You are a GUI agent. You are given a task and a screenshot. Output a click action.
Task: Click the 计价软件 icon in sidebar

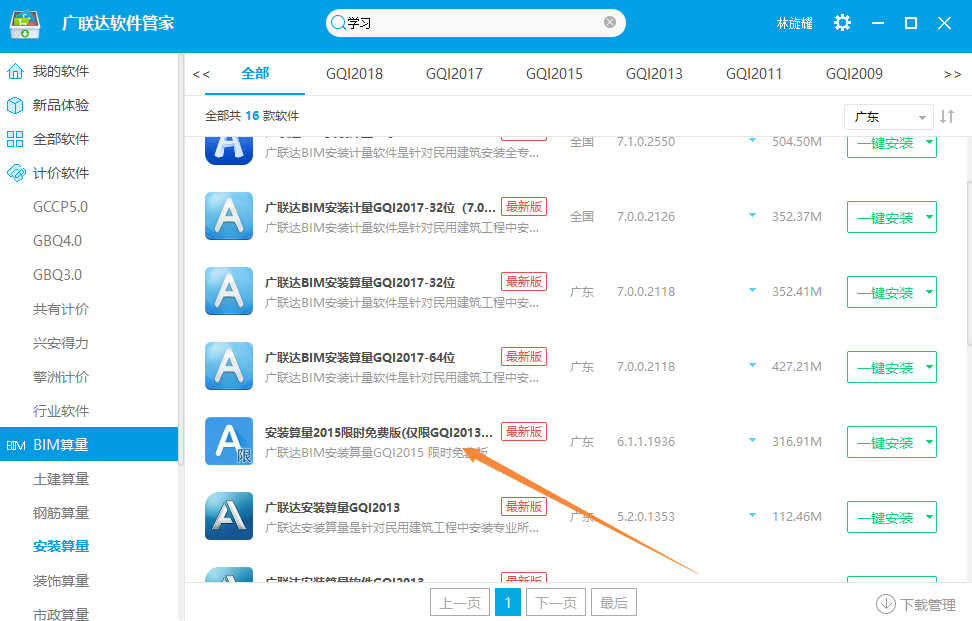point(15,173)
